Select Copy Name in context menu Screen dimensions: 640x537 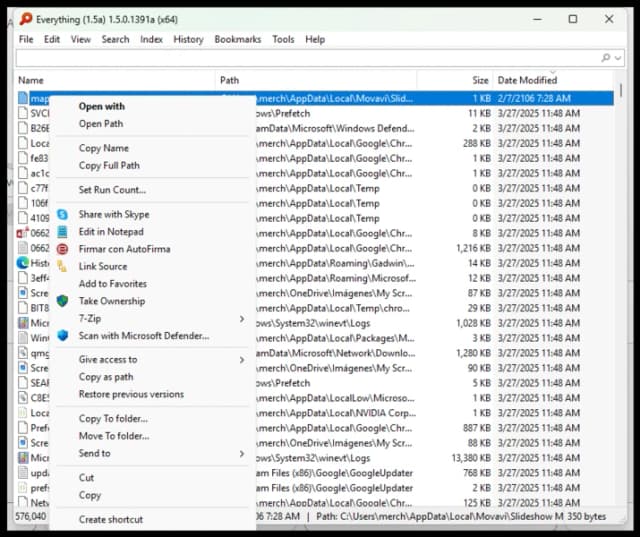(104, 148)
